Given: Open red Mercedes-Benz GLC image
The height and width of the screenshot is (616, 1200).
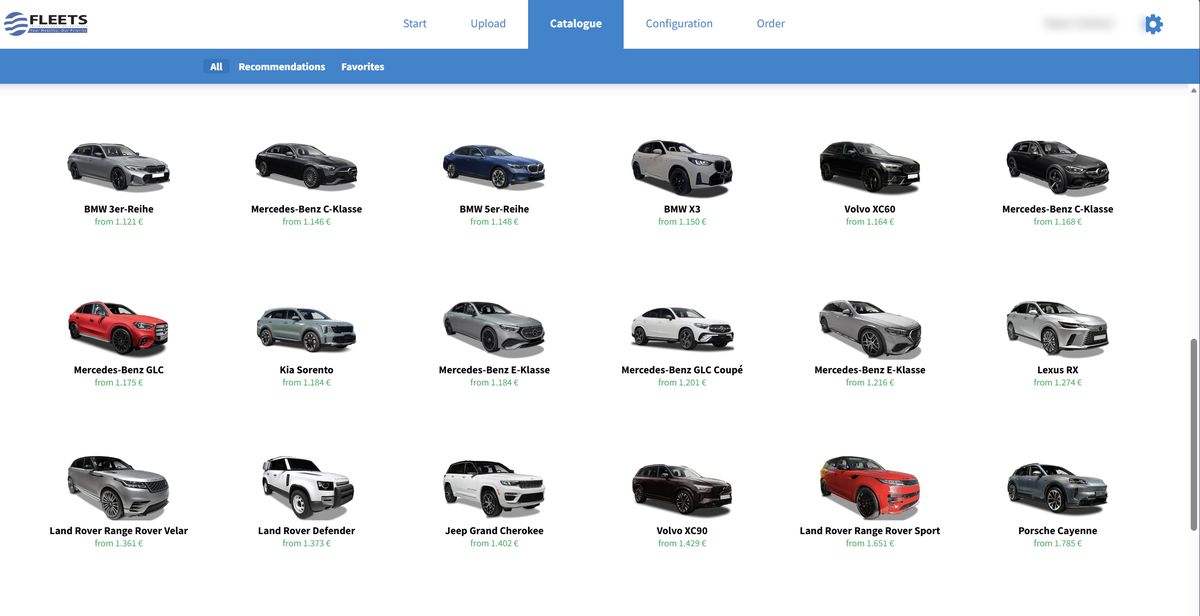Looking at the screenshot, I should coord(119,327).
